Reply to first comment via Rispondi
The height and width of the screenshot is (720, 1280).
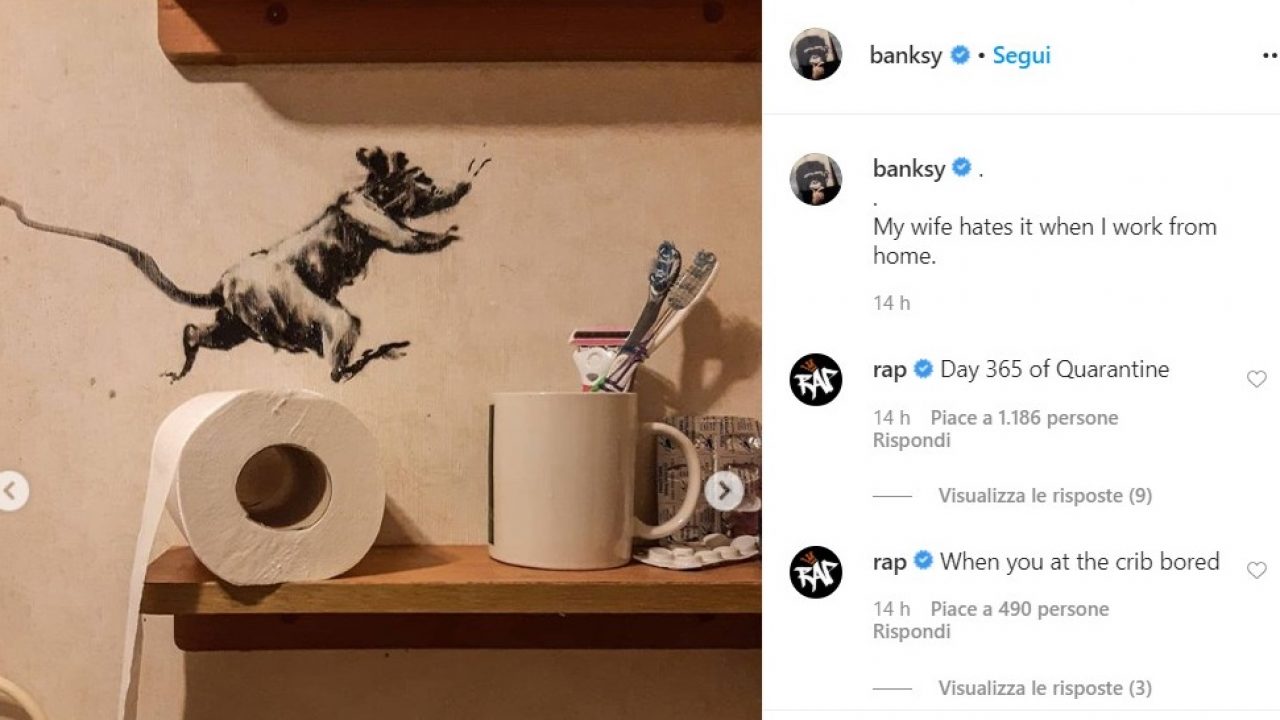[x=911, y=440]
